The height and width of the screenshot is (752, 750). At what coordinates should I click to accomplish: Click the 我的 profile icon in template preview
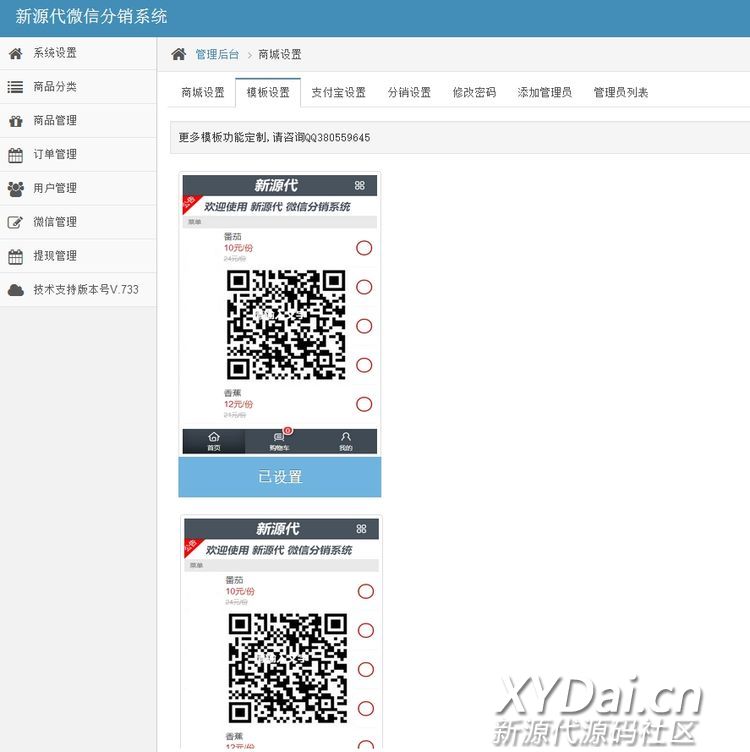point(346,436)
